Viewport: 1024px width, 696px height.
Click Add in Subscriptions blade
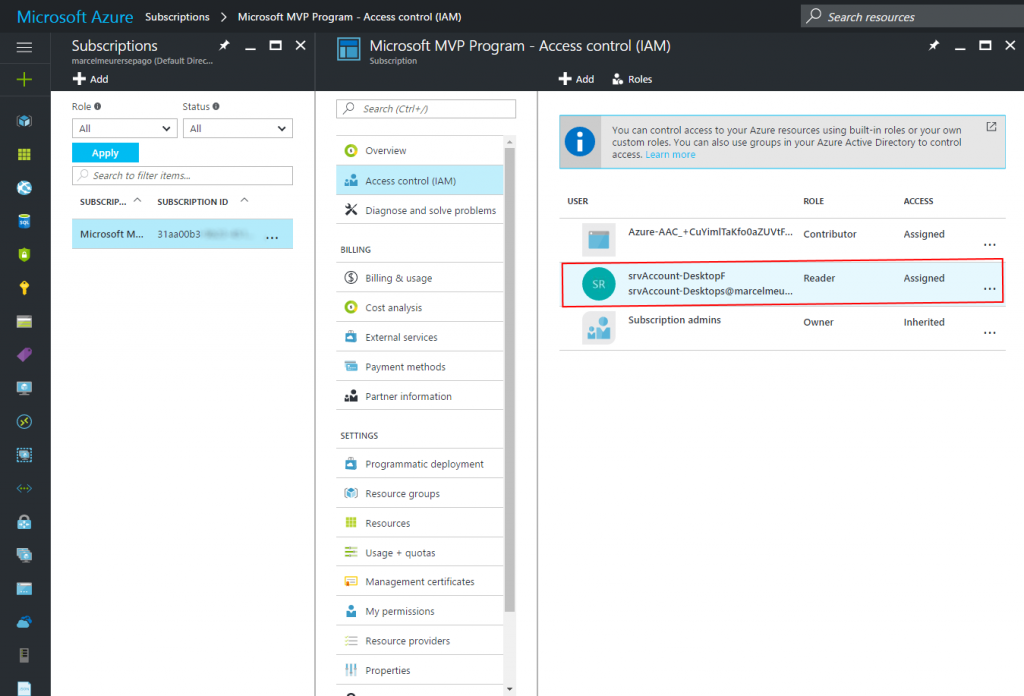[x=91, y=79]
